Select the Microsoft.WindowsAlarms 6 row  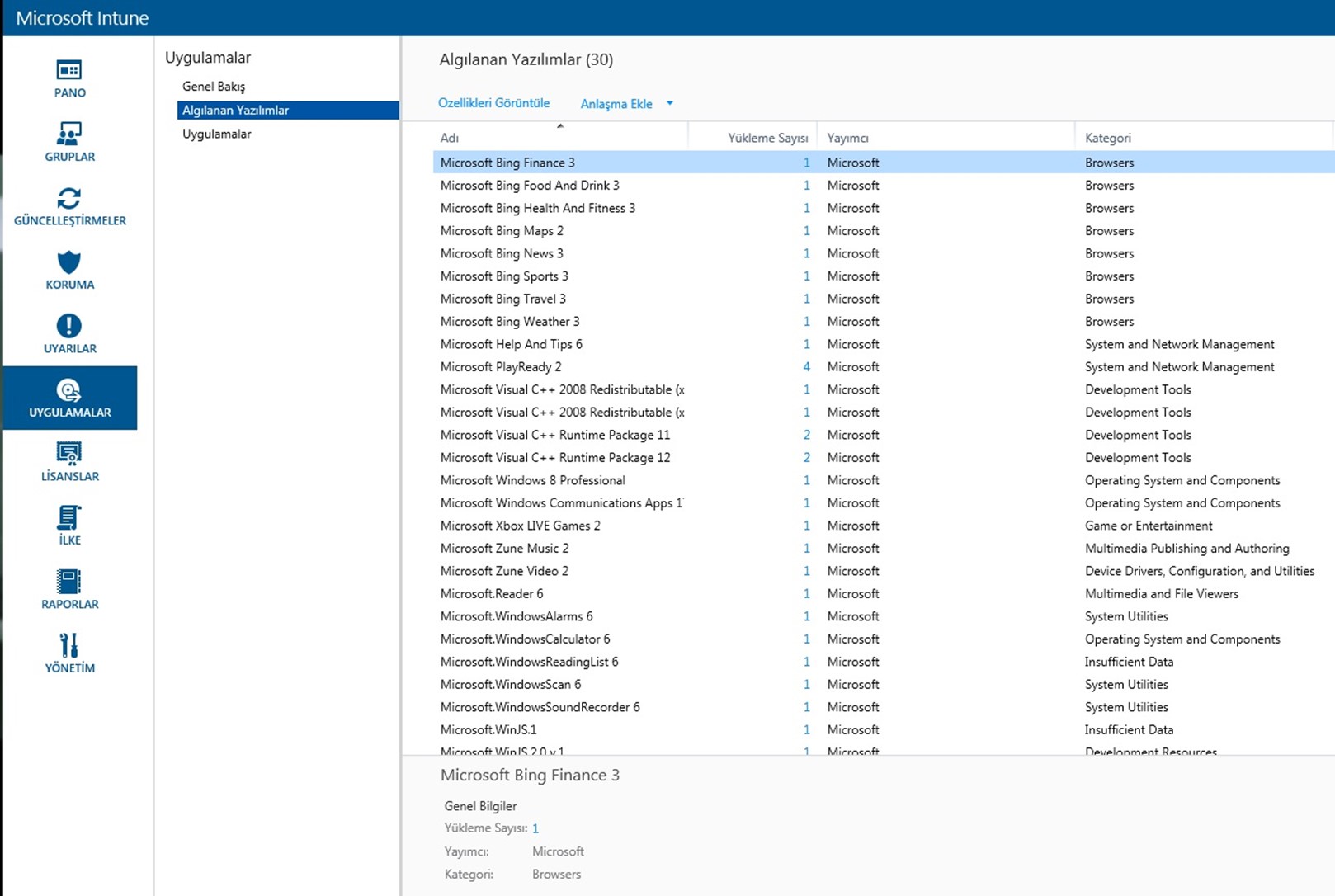point(884,616)
